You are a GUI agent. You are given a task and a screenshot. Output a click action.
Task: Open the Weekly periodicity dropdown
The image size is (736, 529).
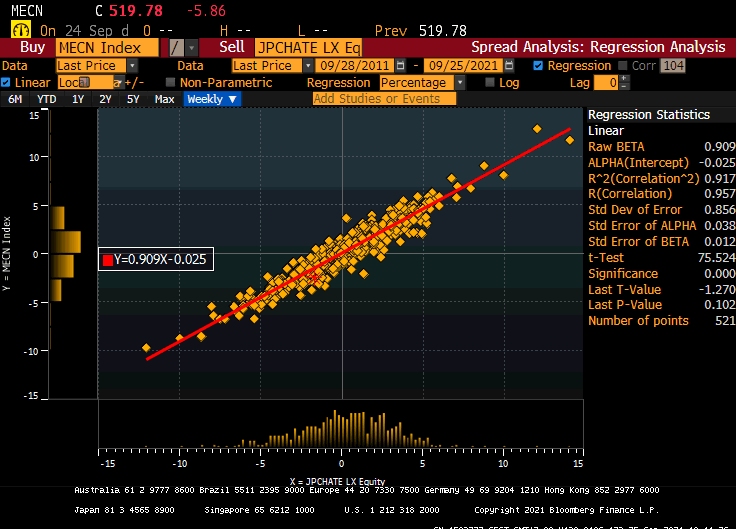pos(212,99)
